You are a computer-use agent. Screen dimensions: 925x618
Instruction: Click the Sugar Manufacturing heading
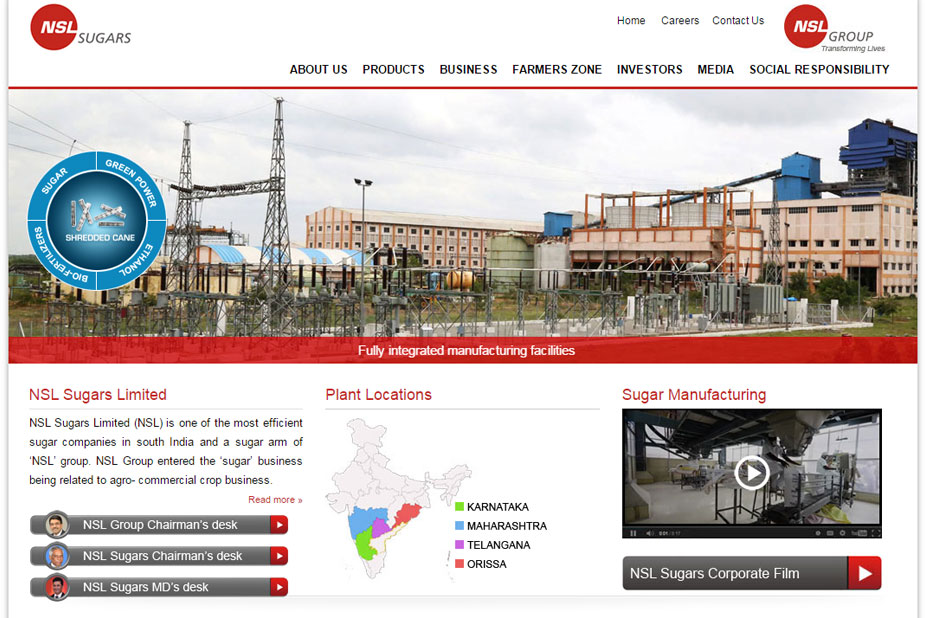pos(694,395)
